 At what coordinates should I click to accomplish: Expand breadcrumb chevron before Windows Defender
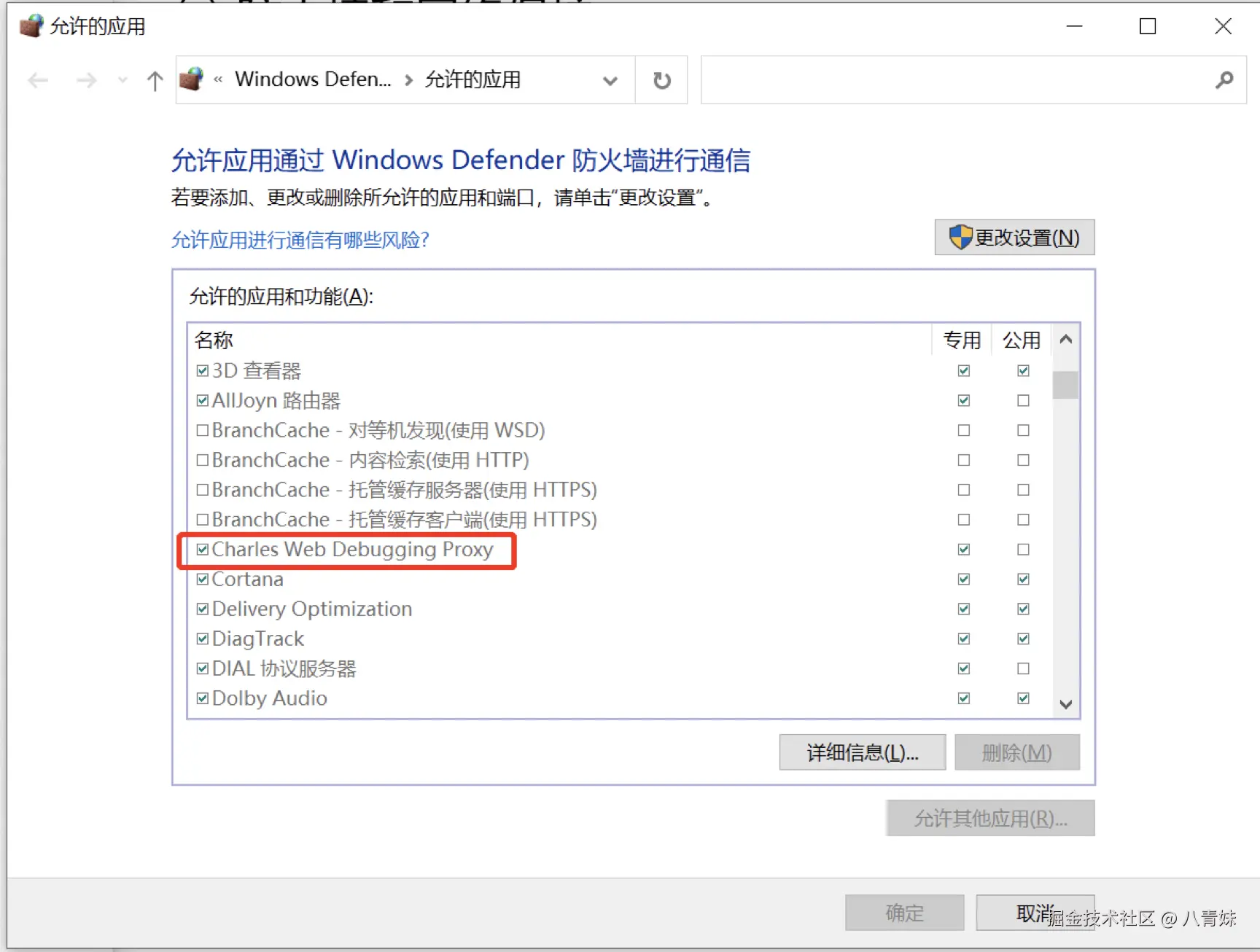(x=218, y=79)
